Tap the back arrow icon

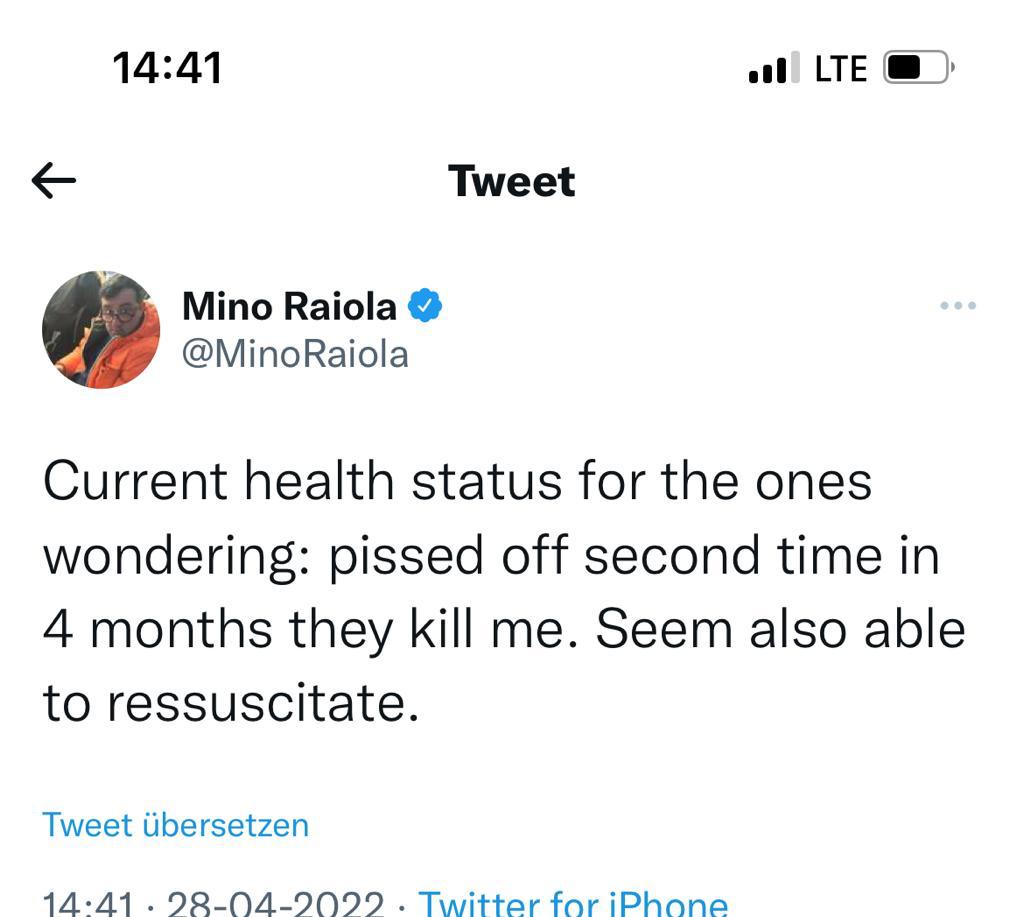pos(54,181)
